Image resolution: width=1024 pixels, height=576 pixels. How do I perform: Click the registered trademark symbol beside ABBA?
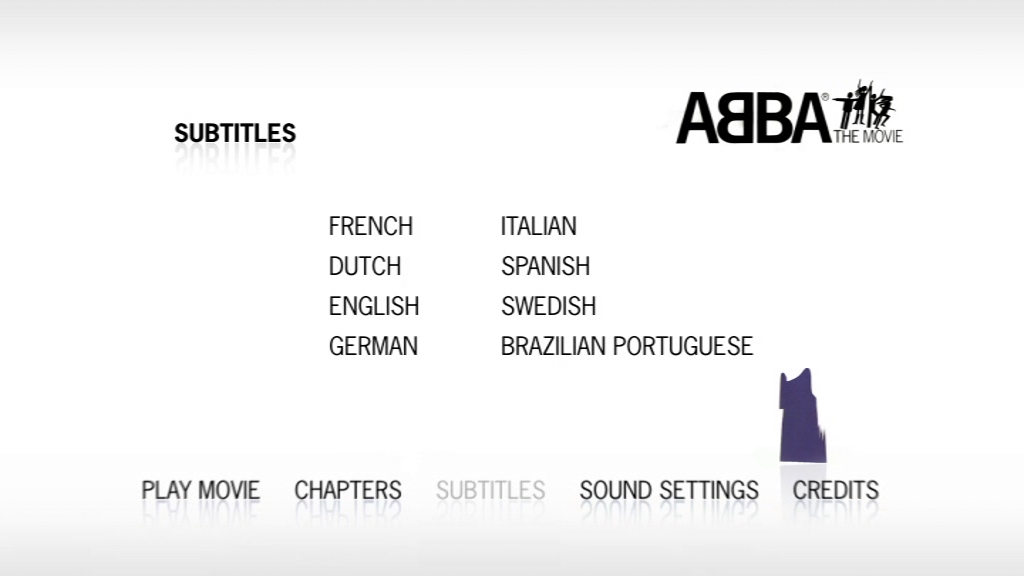point(825,97)
